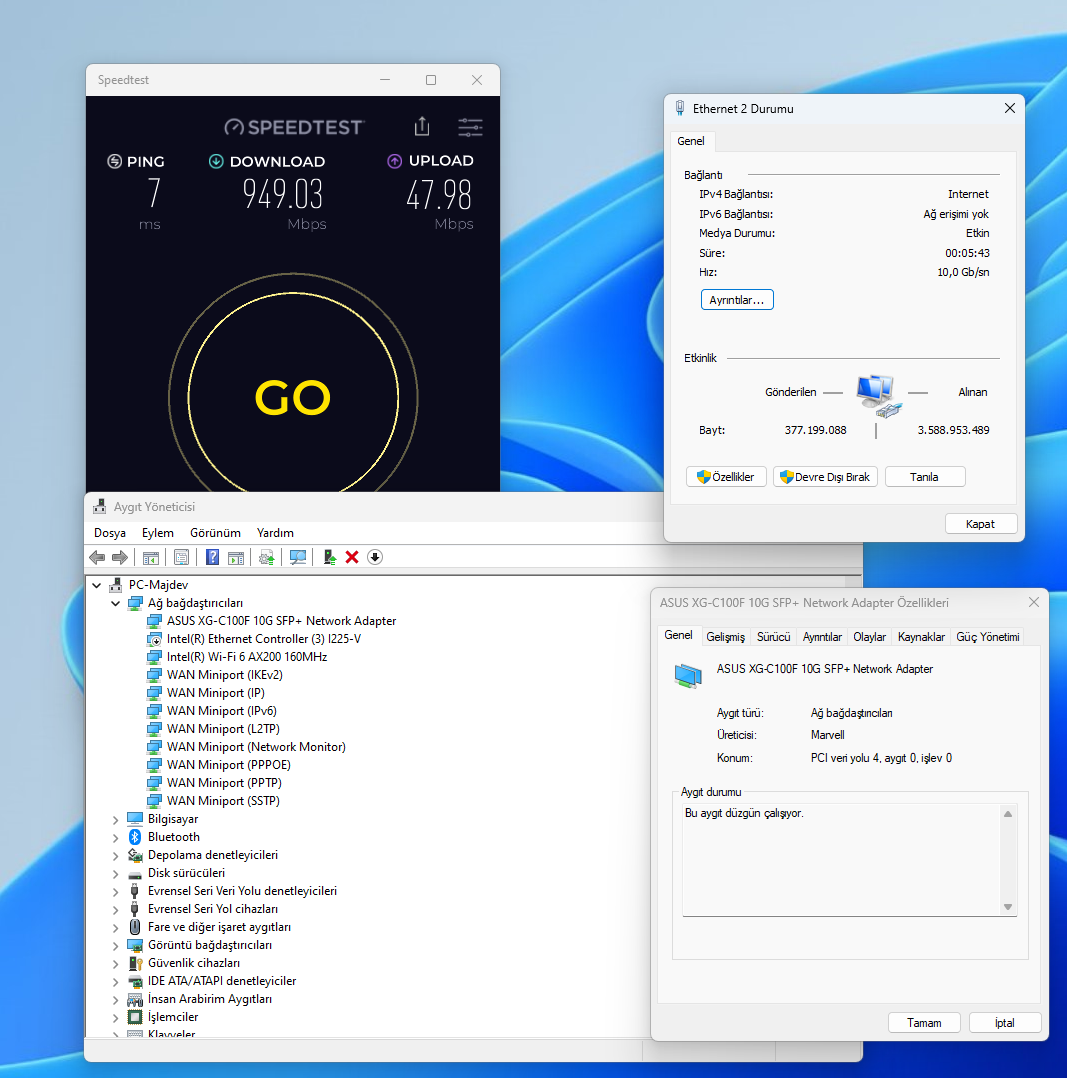Click the Aygıt durumu text box
The height and width of the screenshot is (1078, 1067).
(x=850, y=859)
